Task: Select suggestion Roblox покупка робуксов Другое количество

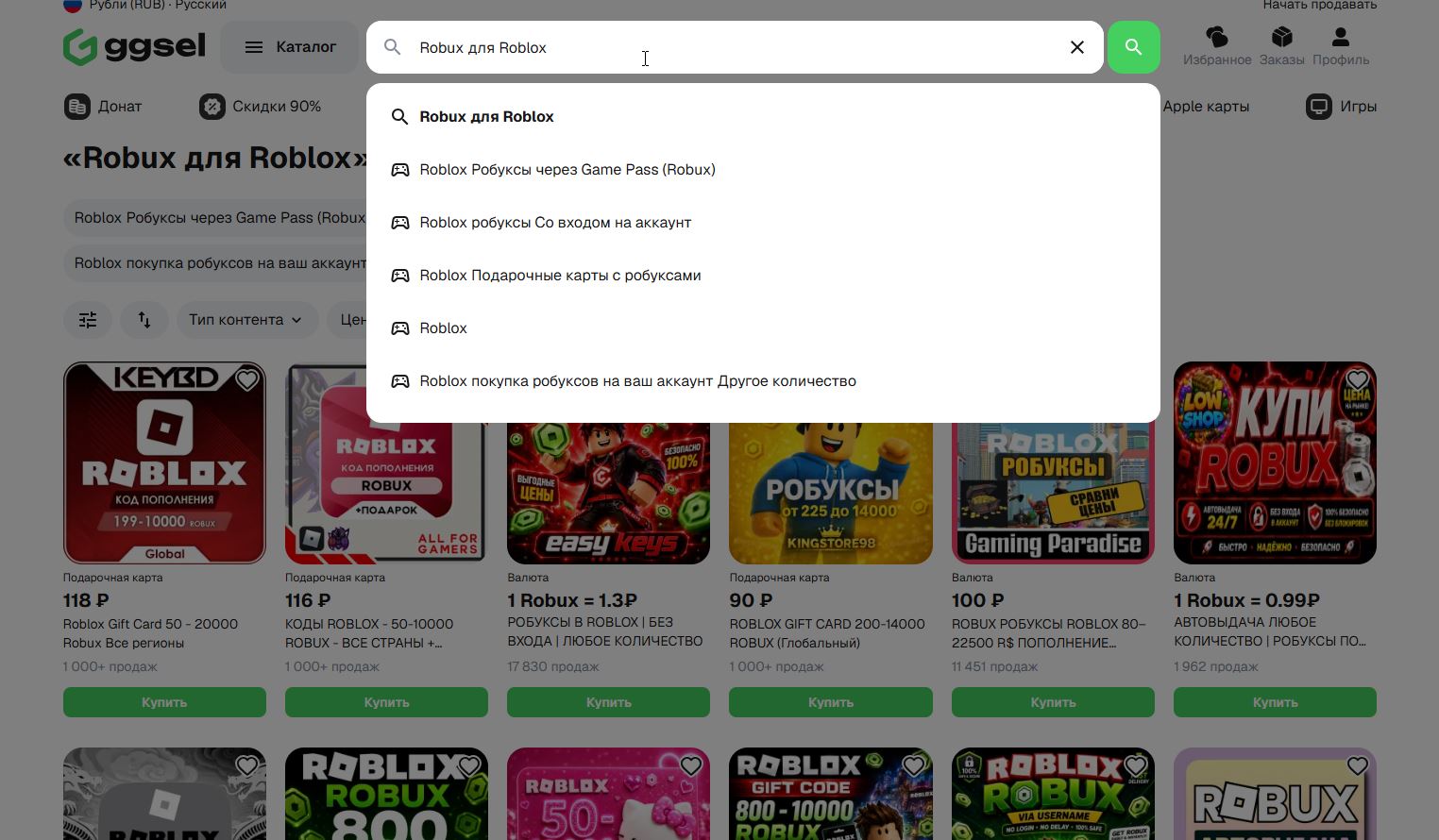Action: tap(763, 381)
